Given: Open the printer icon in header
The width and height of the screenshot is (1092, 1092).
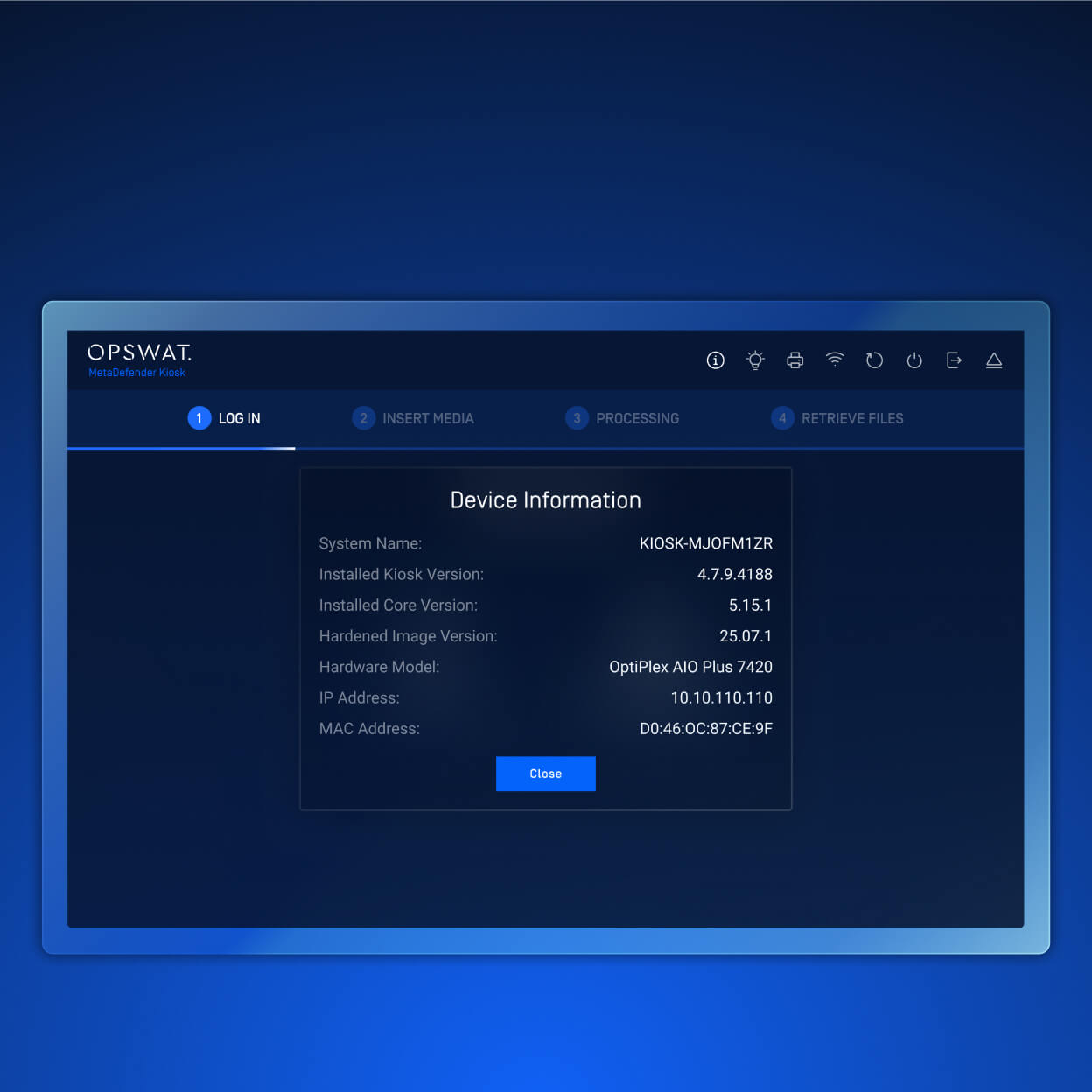Looking at the screenshot, I should [794, 360].
